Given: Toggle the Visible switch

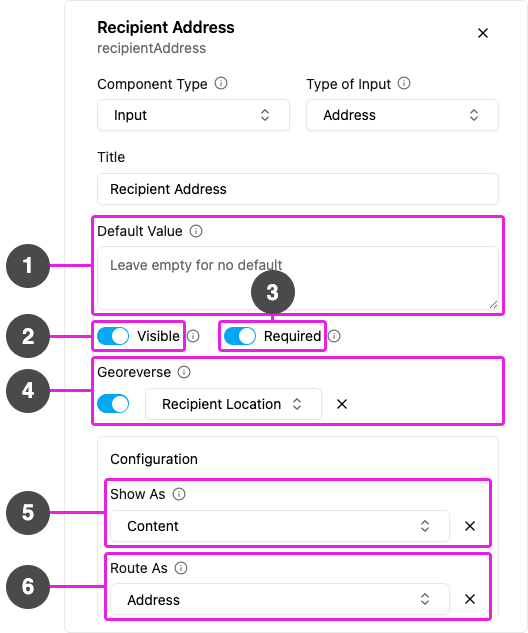Looking at the screenshot, I should coord(113,336).
